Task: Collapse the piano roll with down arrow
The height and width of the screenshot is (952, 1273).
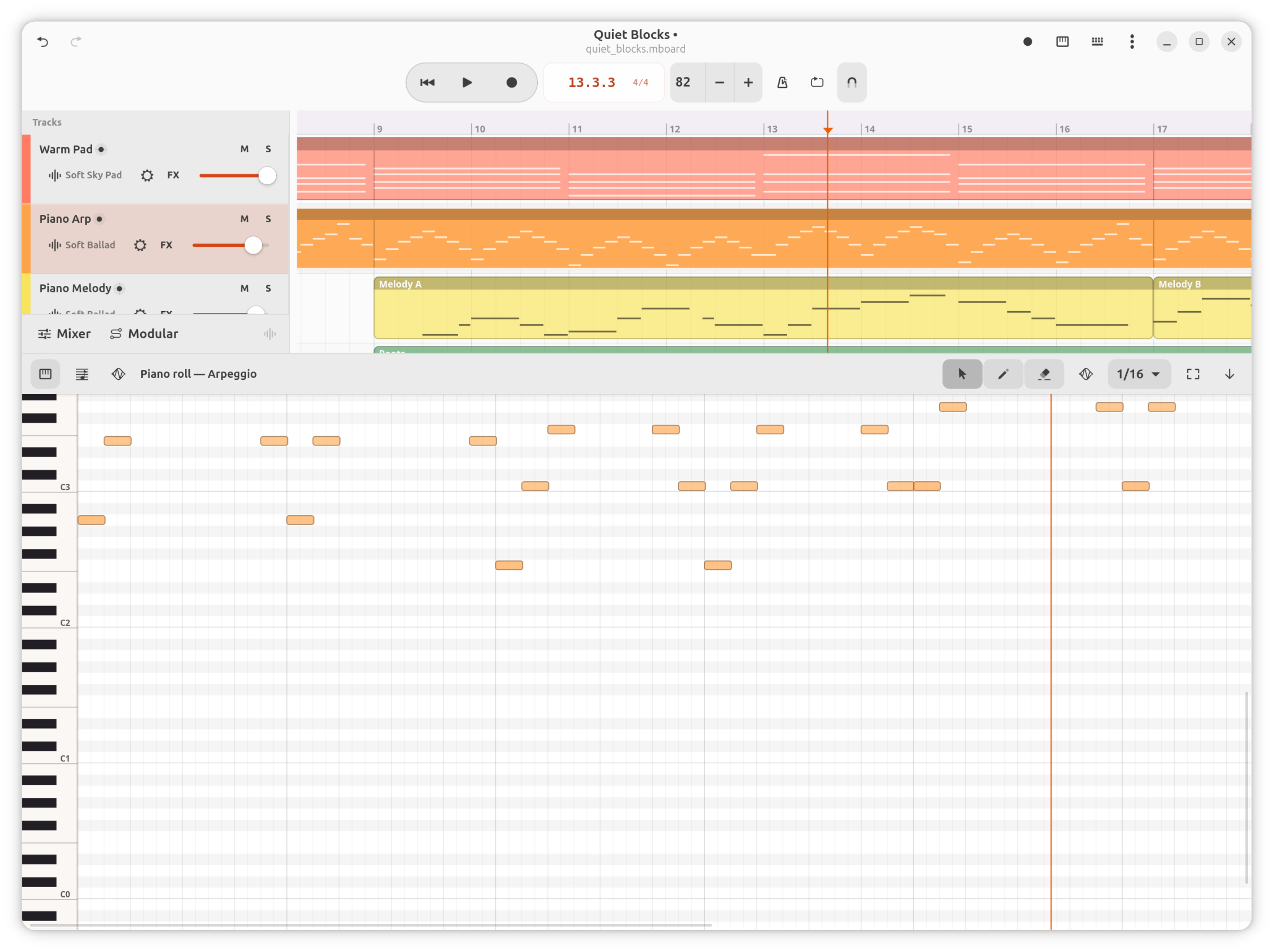Action: 1229,374
